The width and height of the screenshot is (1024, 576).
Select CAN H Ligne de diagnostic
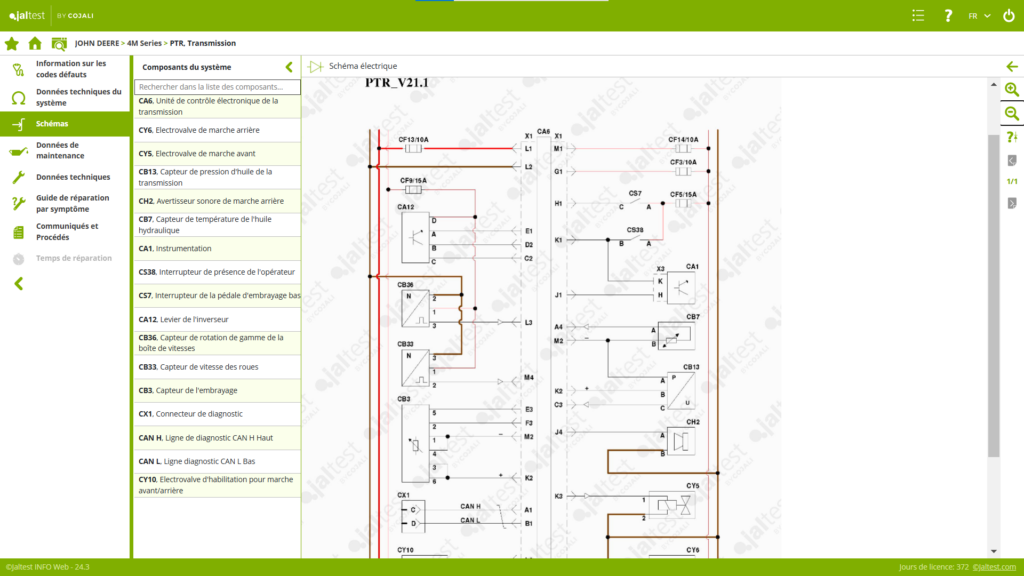[217, 438]
